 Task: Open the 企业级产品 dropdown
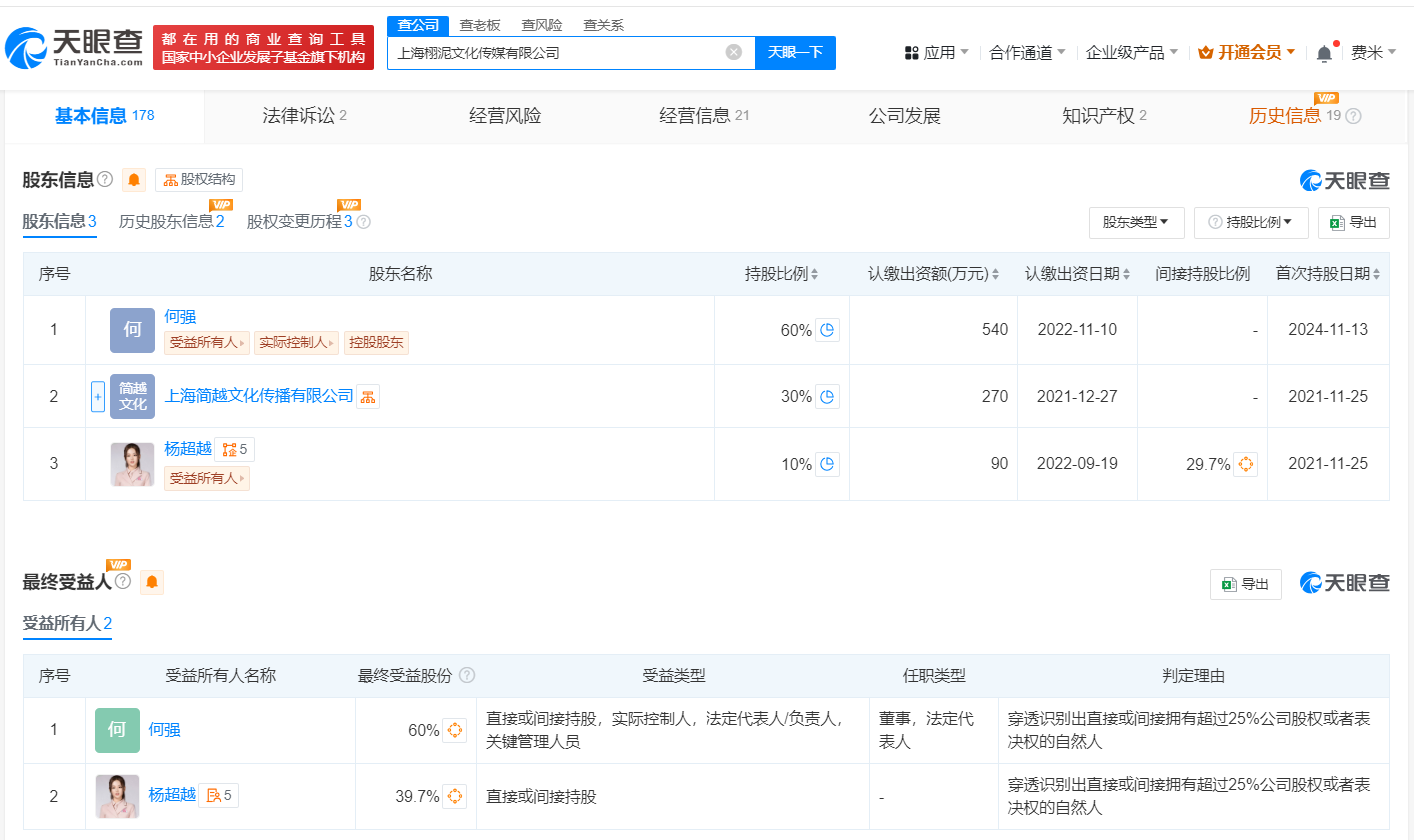[x=1132, y=53]
